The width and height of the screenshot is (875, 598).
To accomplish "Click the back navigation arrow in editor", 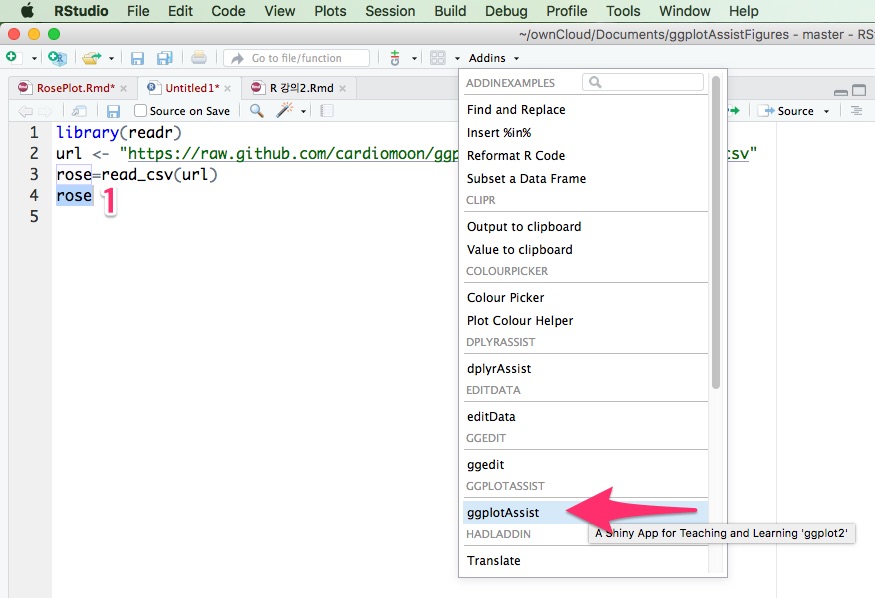I will (x=25, y=111).
